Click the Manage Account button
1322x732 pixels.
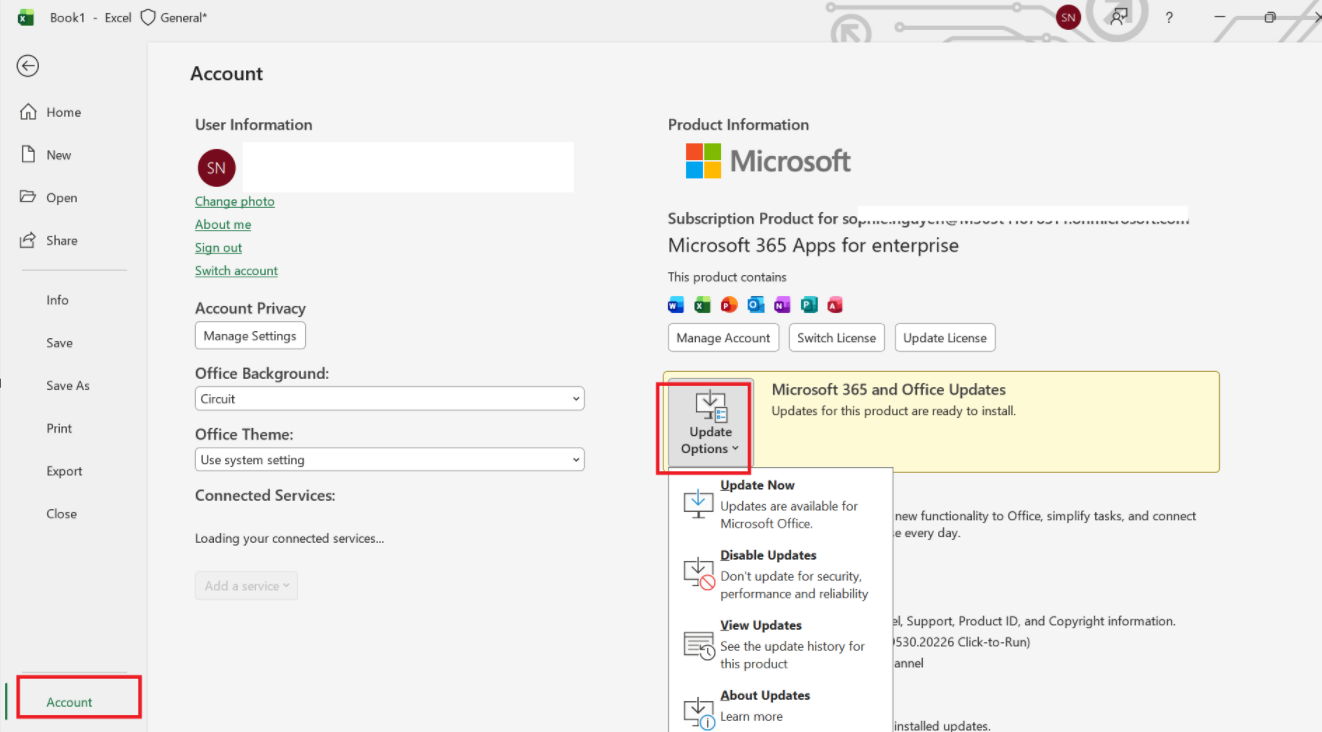(724, 338)
